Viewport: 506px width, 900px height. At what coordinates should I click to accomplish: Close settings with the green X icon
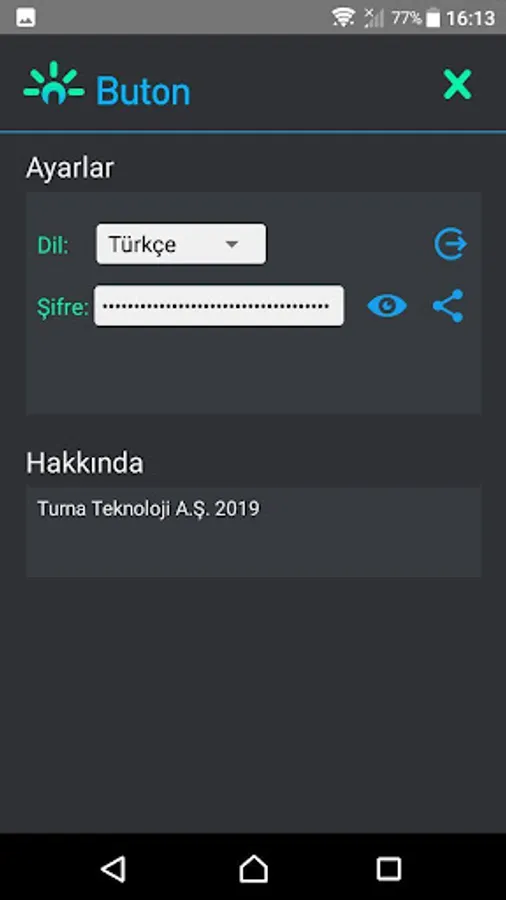tap(457, 84)
